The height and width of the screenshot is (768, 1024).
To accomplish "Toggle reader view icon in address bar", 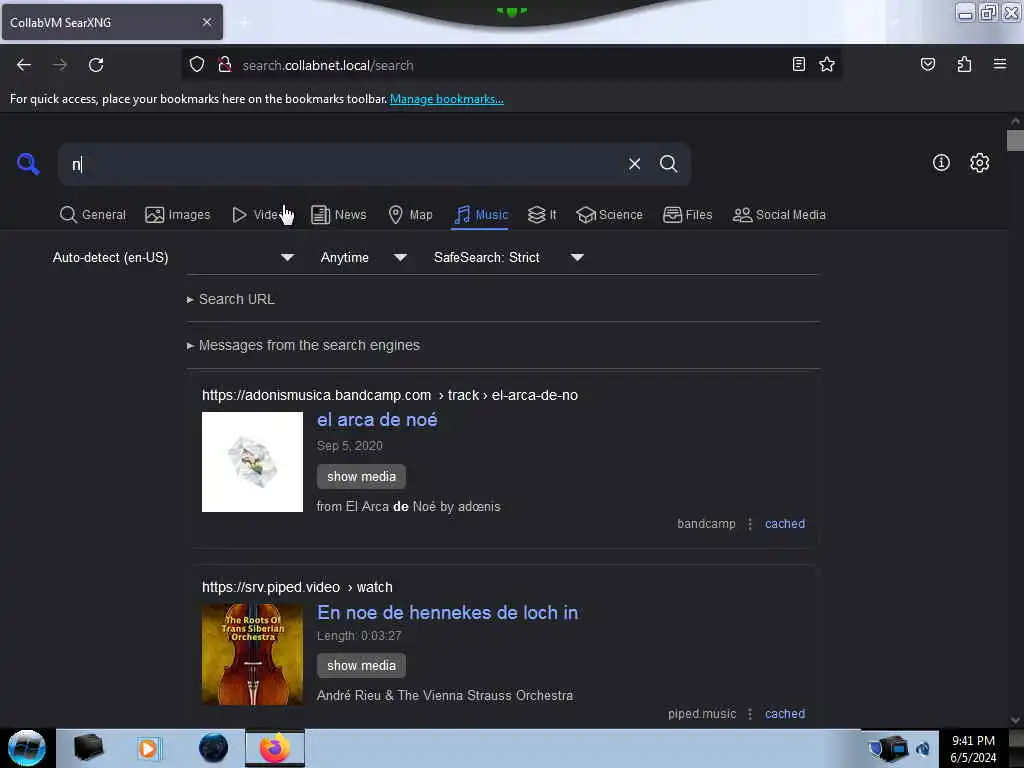I will [799, 64].
